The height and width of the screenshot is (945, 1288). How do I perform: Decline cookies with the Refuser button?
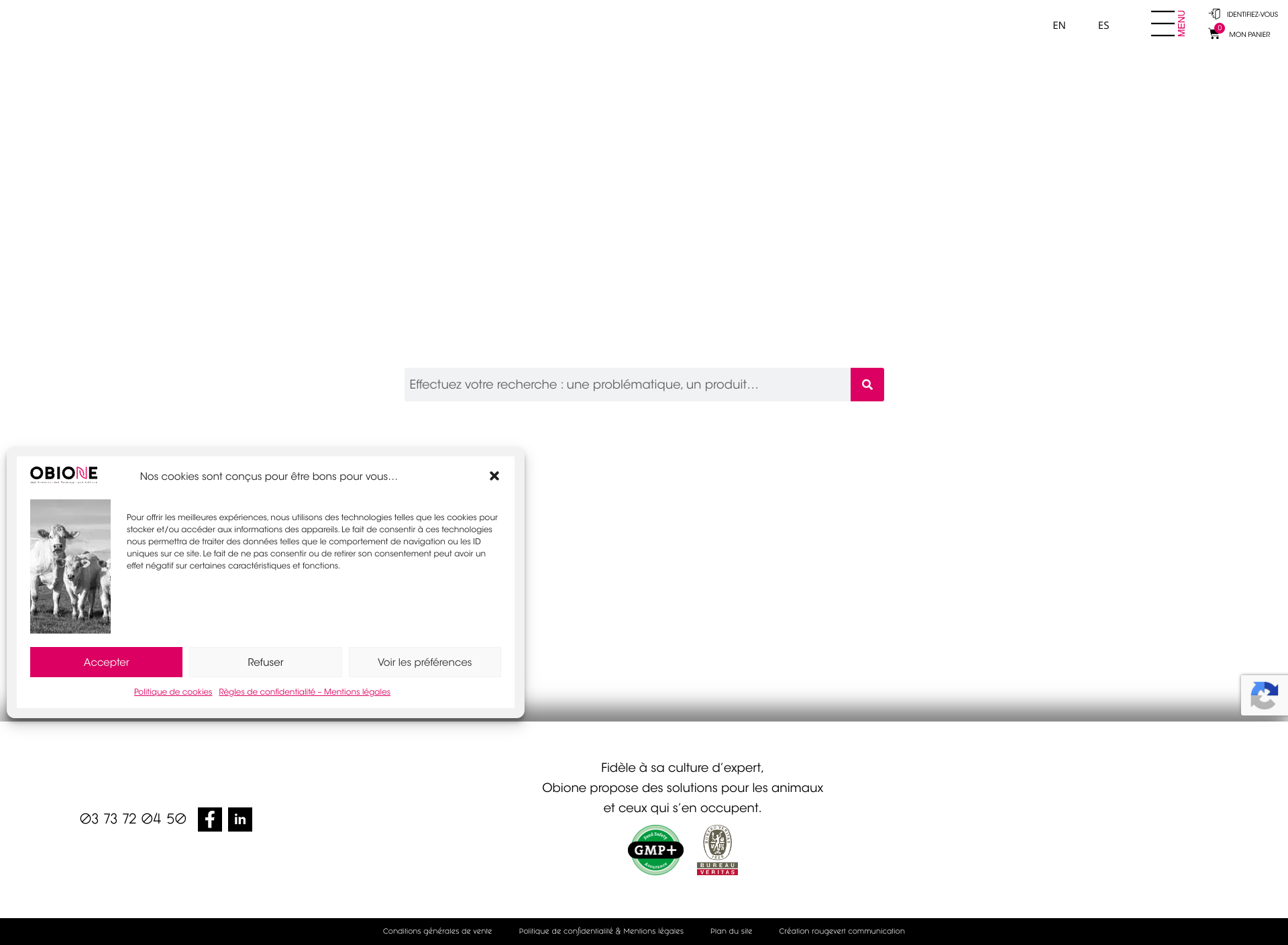pyautogui.click(x=266, y=662)
